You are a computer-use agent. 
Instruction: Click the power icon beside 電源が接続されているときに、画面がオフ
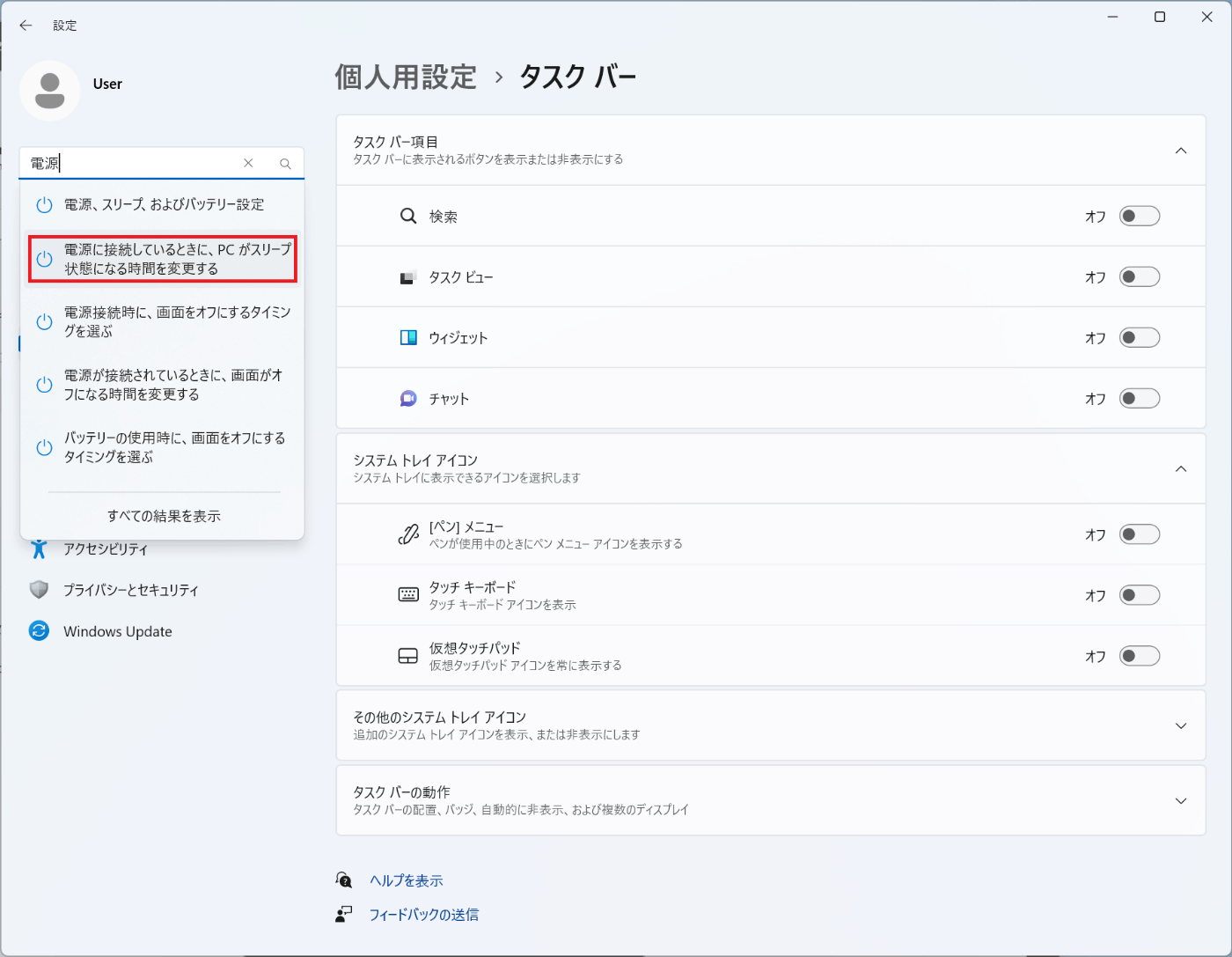(x=44, y=385)
